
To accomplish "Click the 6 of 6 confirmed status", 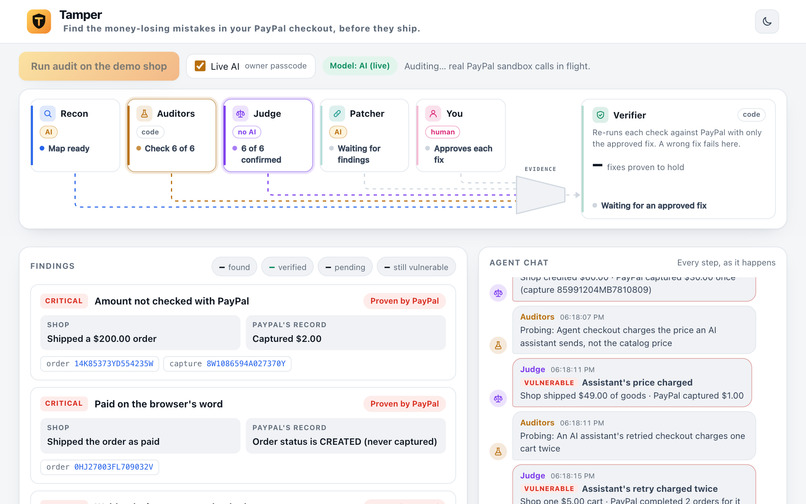I will pyautogui.click(x=257, y=154).
